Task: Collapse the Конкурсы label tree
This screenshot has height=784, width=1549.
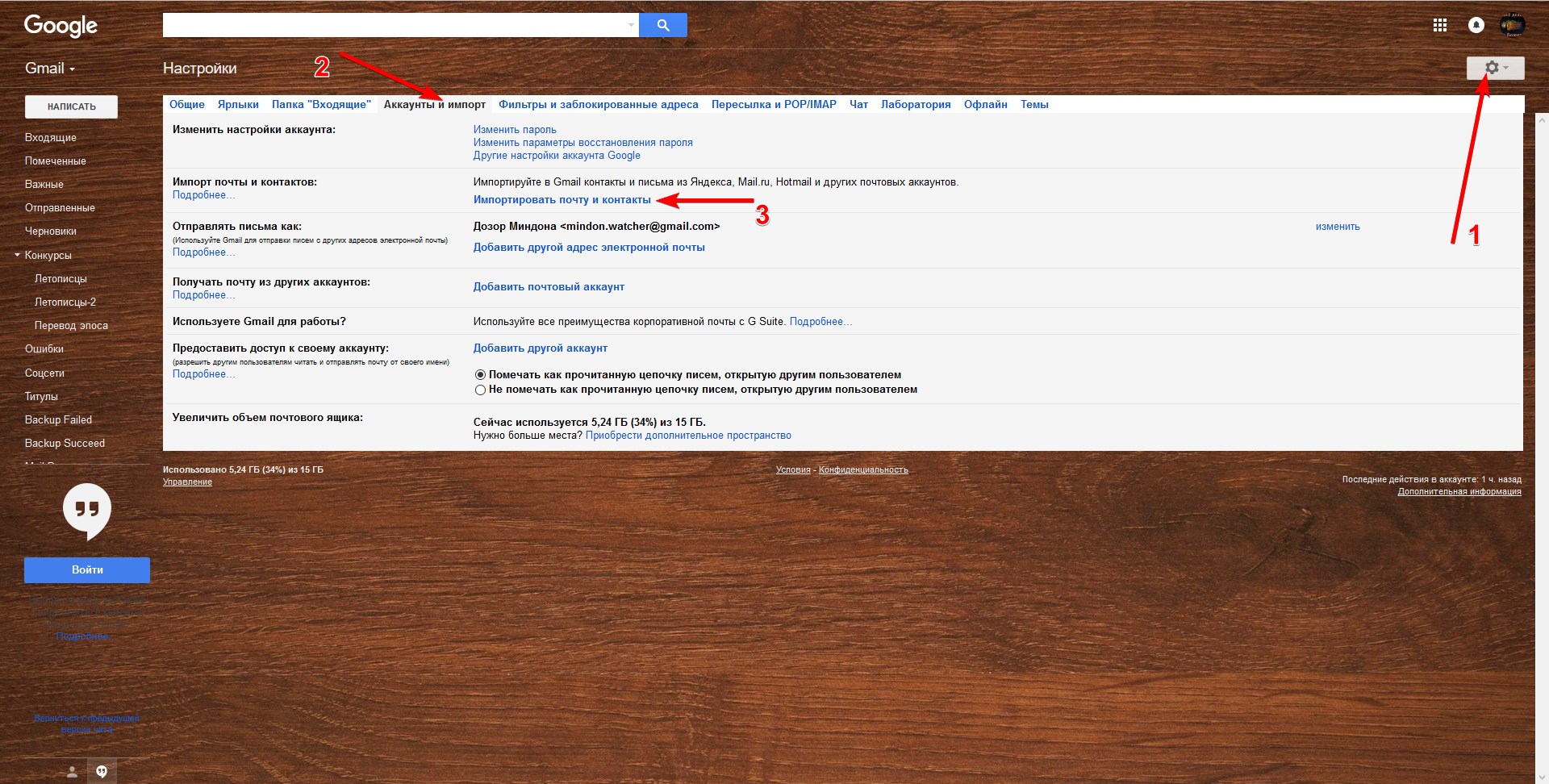Action: tap(17, 255)
